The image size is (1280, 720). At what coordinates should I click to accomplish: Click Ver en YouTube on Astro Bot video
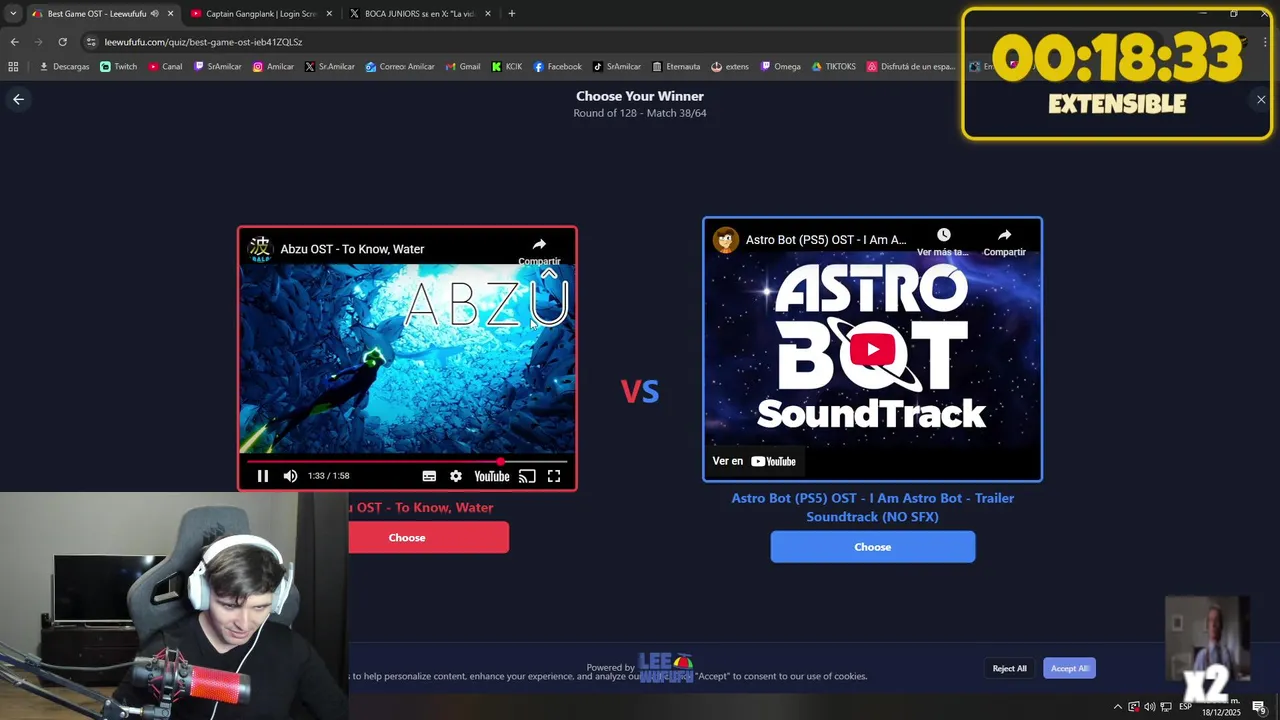(x=754, y=461)
